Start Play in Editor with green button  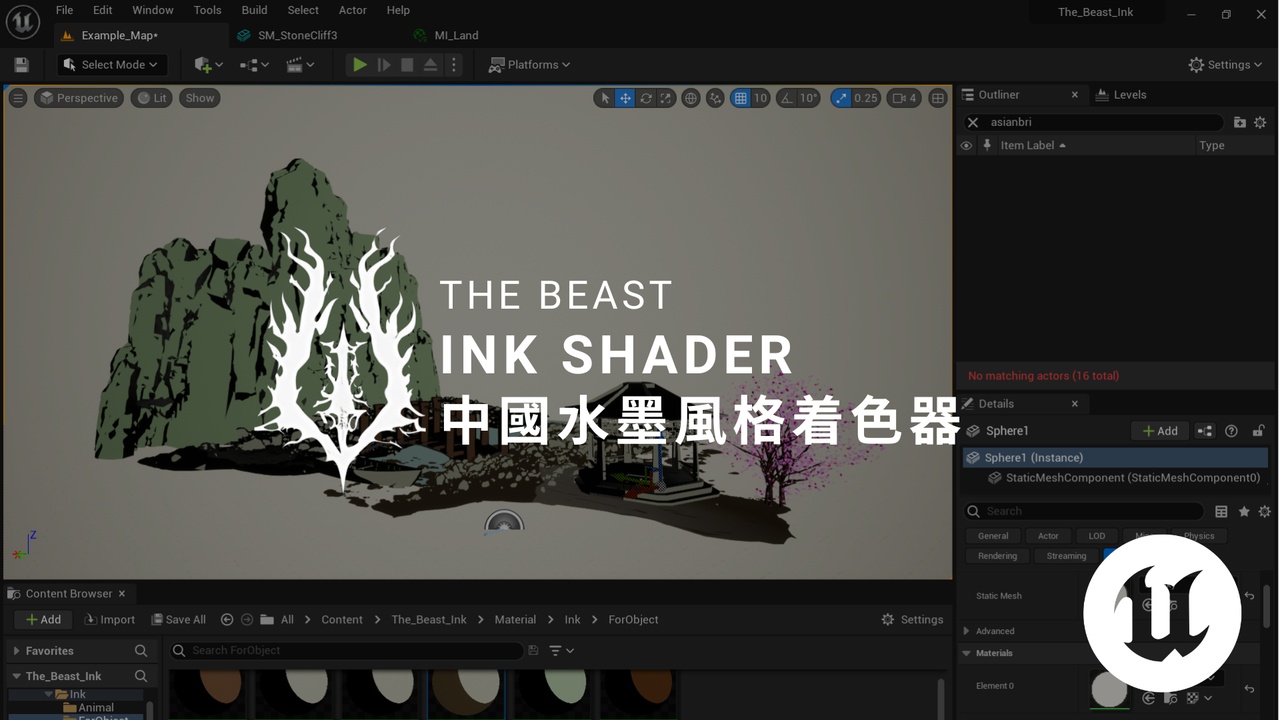pyautogui.click(x=359, y=65)
